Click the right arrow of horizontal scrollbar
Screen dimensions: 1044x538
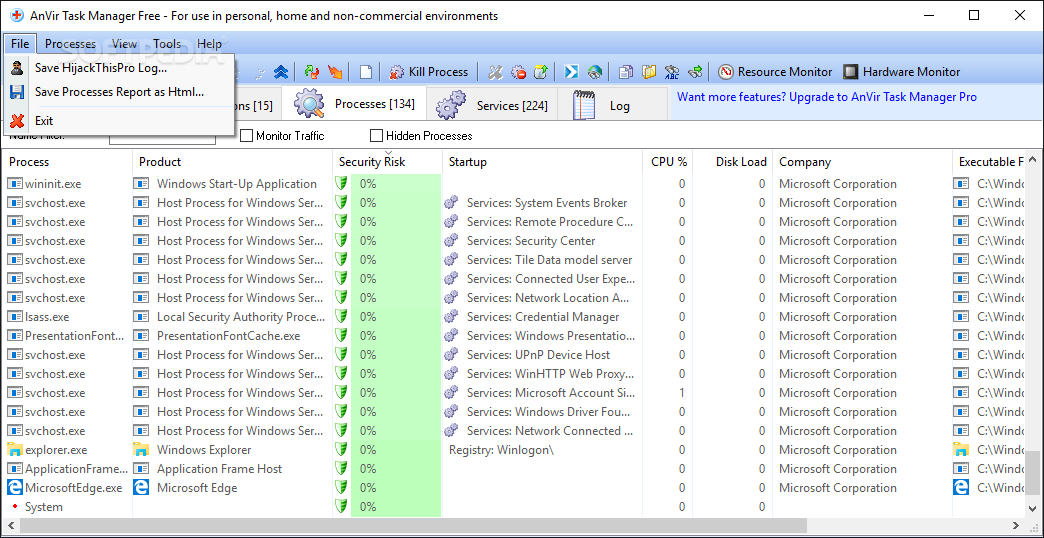tap(1017, 526)
